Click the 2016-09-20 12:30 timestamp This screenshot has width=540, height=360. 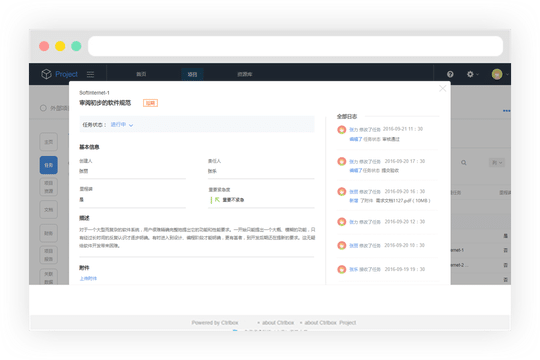click(405, 222)
